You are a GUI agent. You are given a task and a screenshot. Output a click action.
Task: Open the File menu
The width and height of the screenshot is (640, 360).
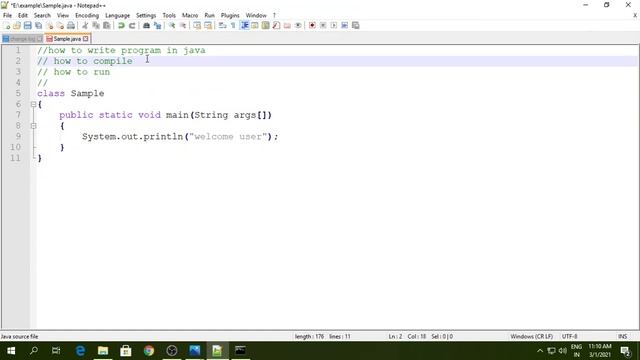click(7, 15)
